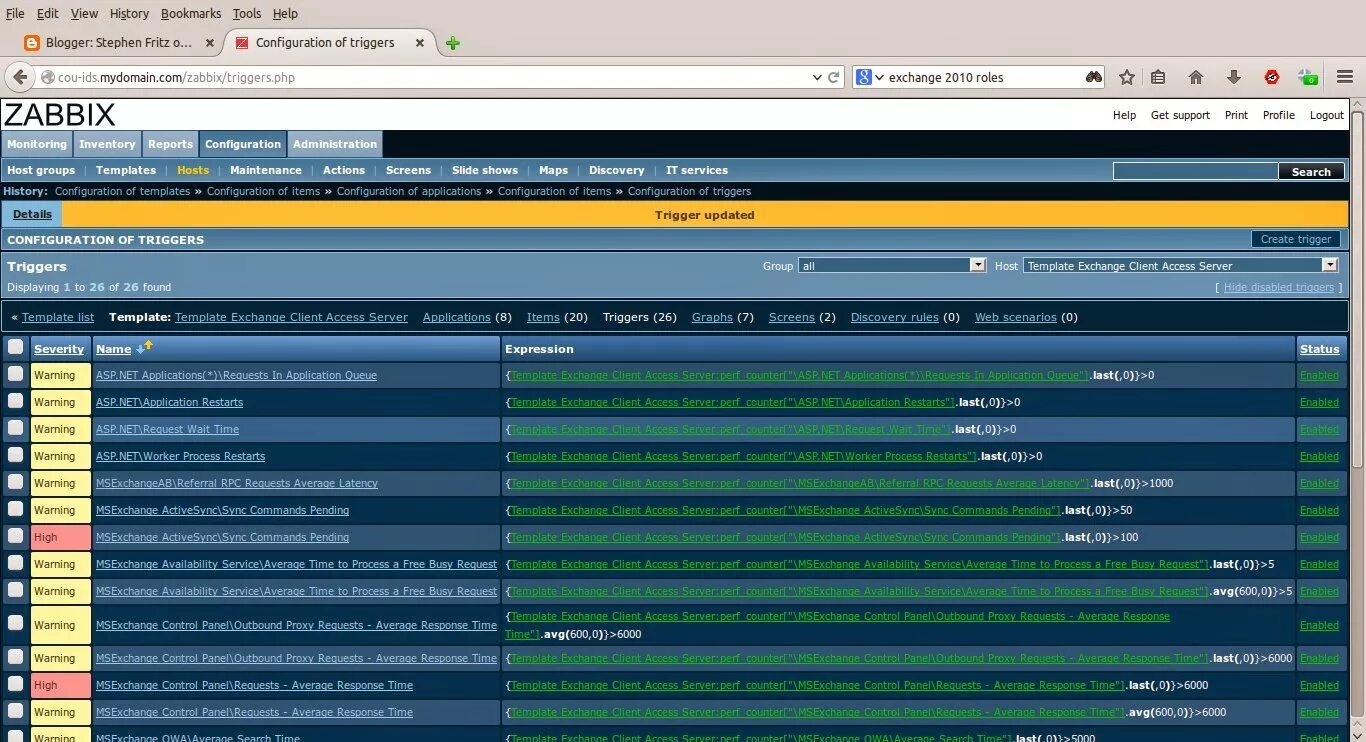1366x742 pixels.
Task: Check the ASP.NET\Application Restarts row
Action: [15, 401]
